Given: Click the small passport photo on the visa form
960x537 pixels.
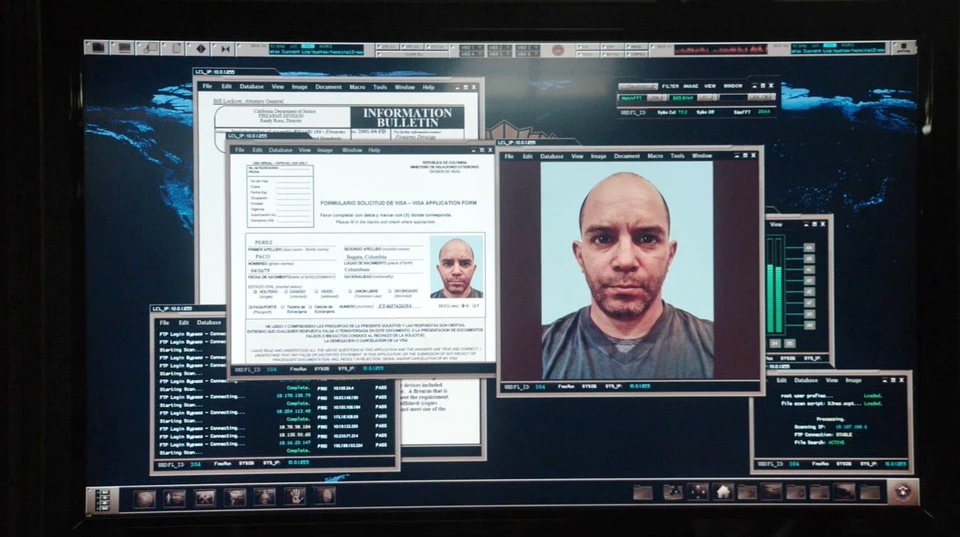Looking at the screenshot, I should pyautogui.click(x=457, y=267).
